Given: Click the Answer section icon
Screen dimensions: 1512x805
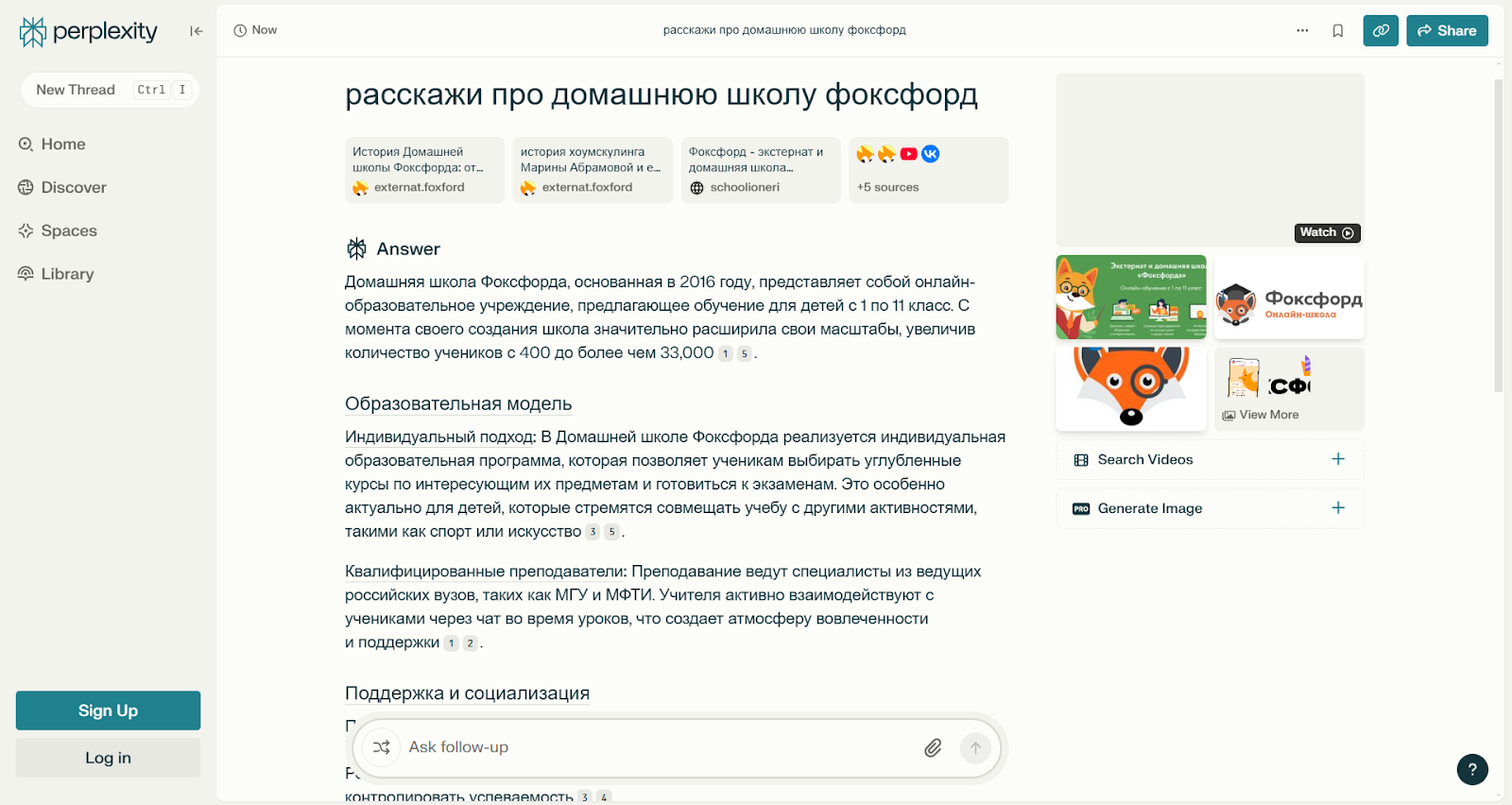Looking at the screenshot, I should pos(356,248).
